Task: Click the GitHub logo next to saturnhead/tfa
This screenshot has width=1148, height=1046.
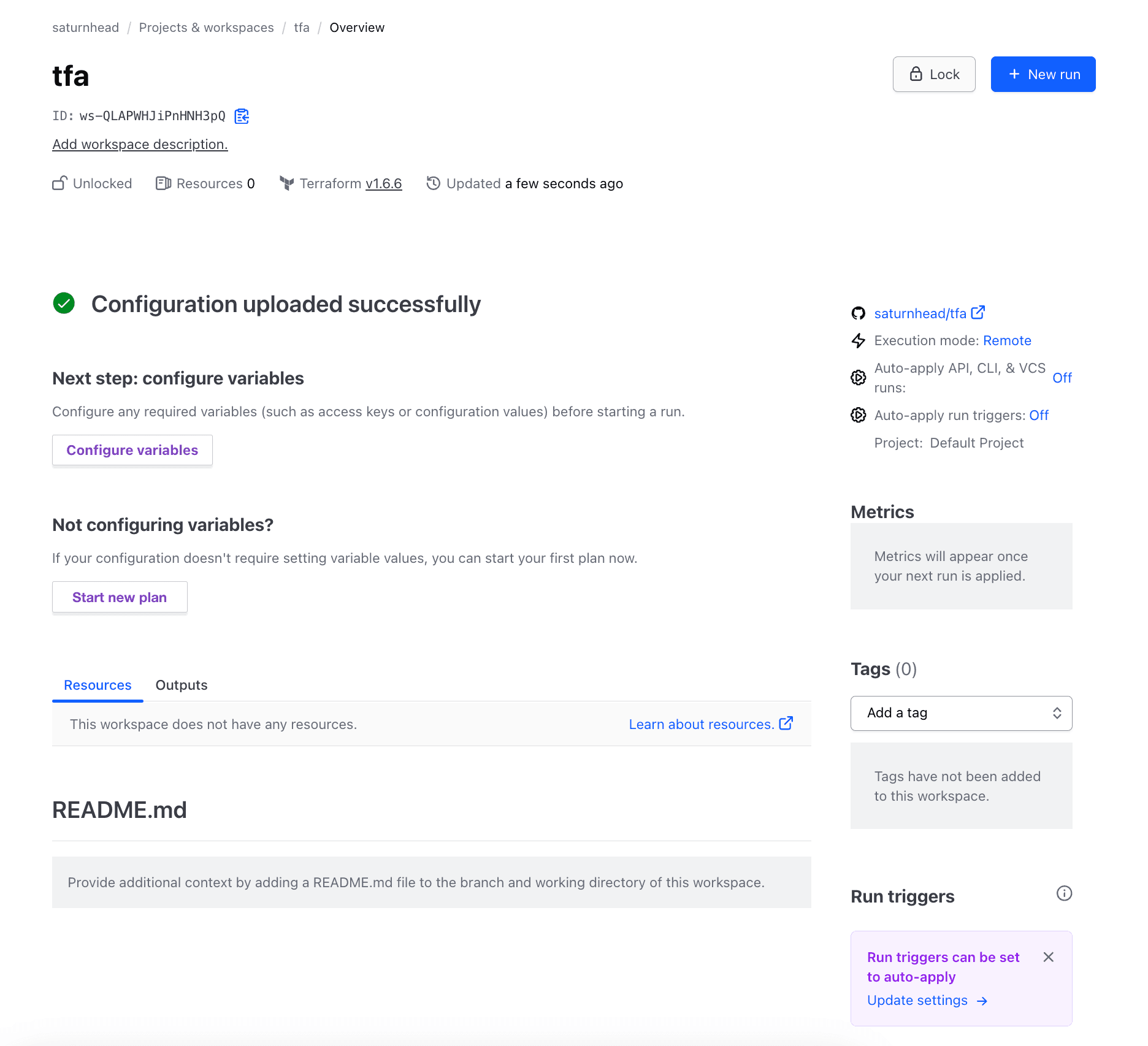Action: tap(858, 313)
